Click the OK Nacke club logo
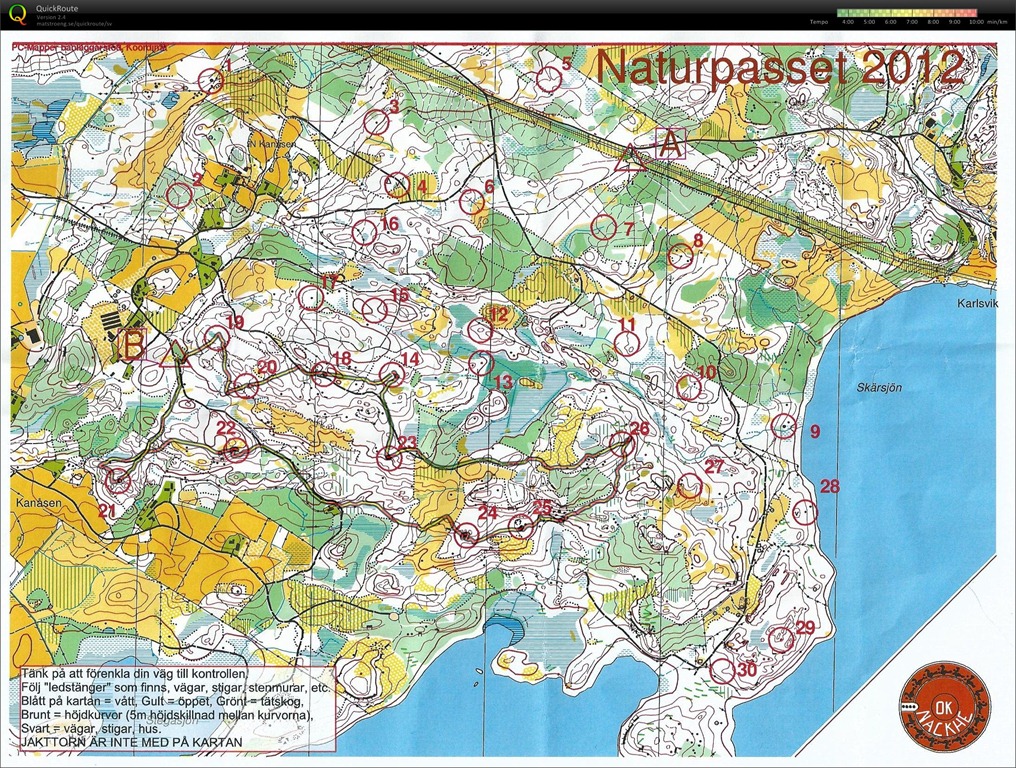Viewport: 1016px width, 768px height. [x=944, y=700]
